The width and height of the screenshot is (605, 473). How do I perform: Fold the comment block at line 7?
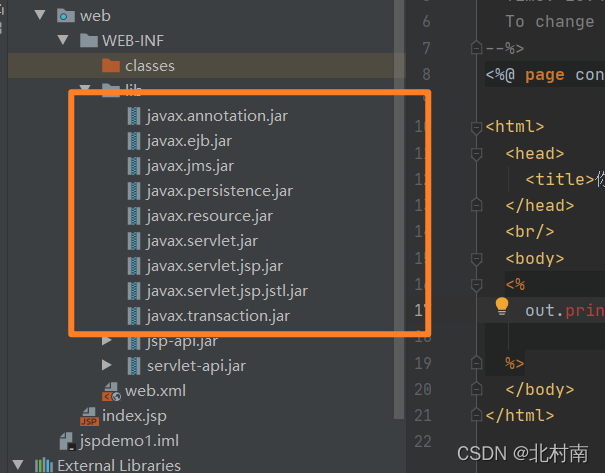tap(477, 48)
